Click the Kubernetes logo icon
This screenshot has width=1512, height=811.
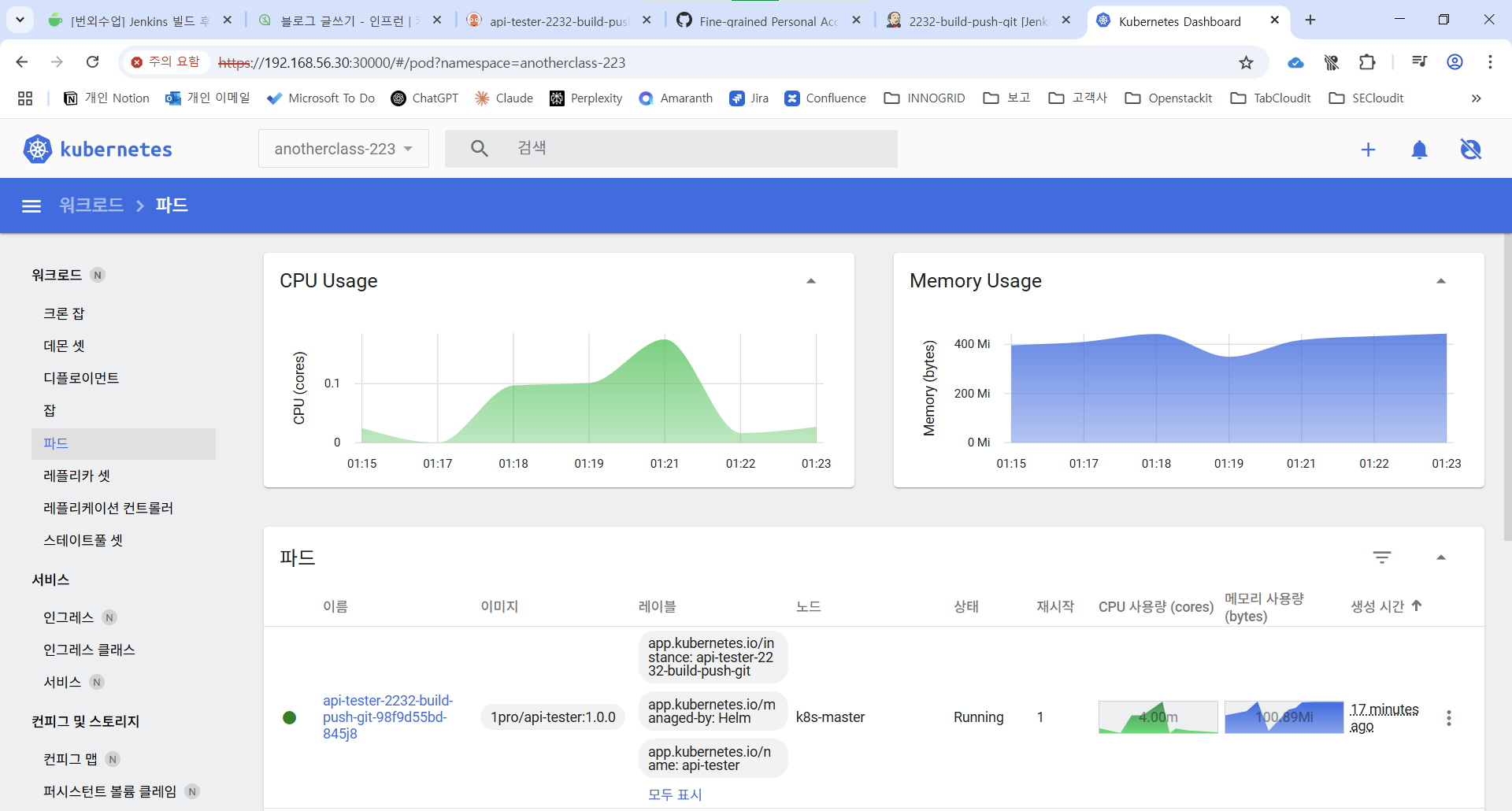(x=37, y=149)
